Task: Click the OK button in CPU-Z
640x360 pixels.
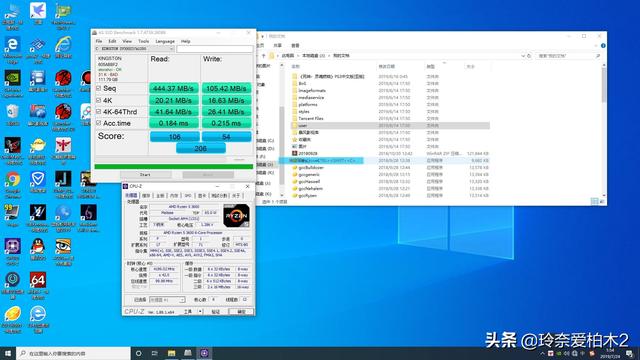Action: pyautogui.click(x=241, y=311)
